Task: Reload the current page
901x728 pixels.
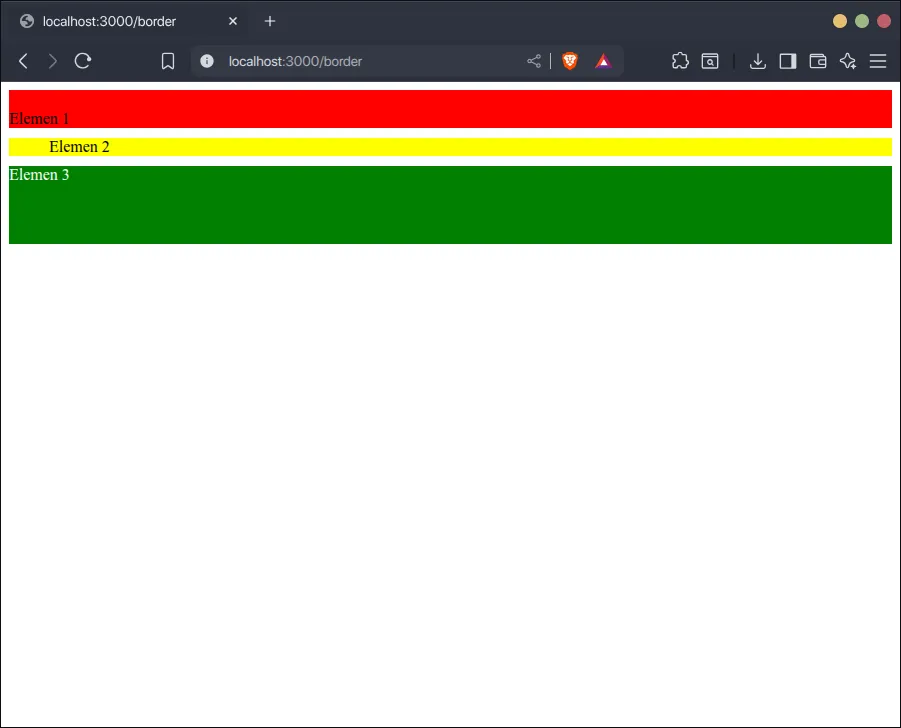Action: pyautogui.click(x=83, y=61)
